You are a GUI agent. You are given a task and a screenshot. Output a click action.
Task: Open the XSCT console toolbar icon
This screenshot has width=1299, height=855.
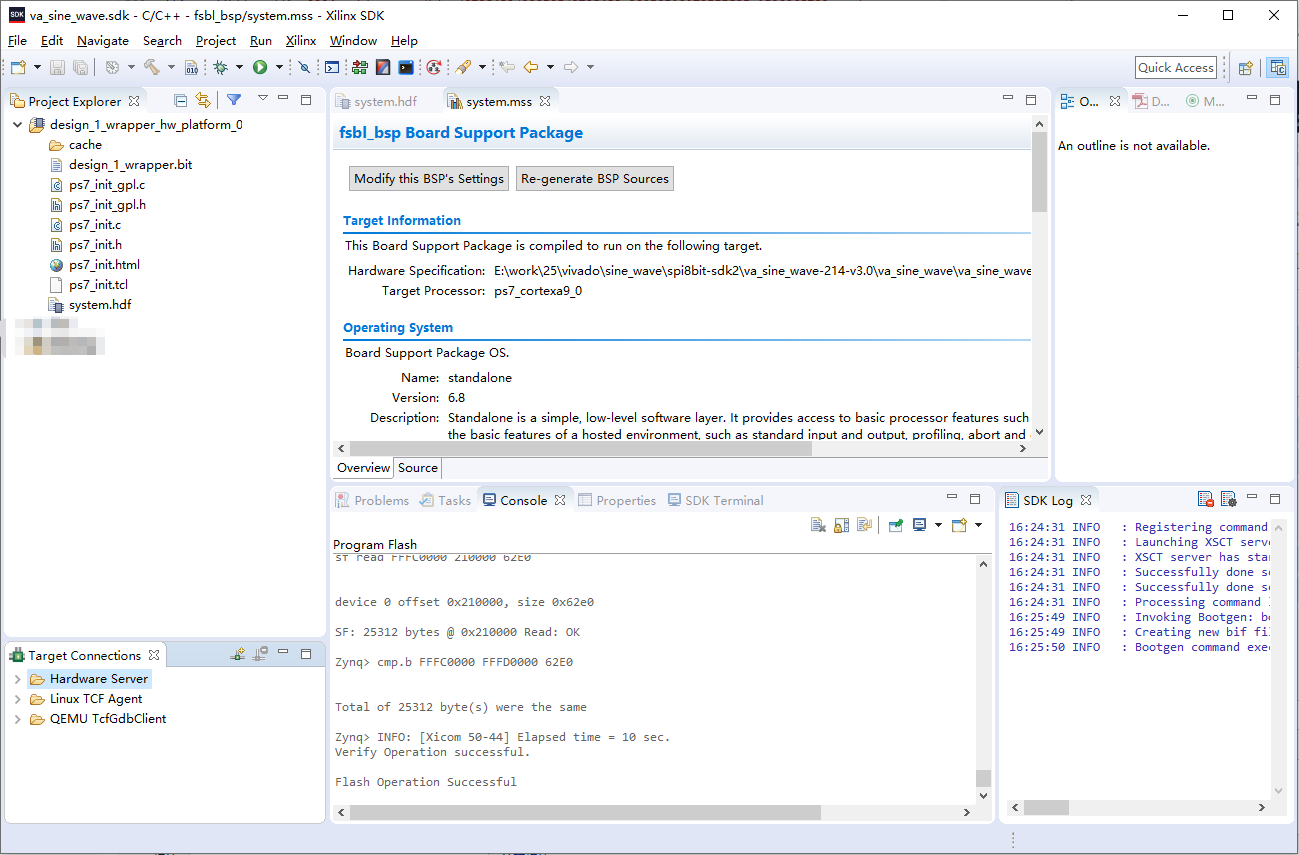(x=332, y=67)
